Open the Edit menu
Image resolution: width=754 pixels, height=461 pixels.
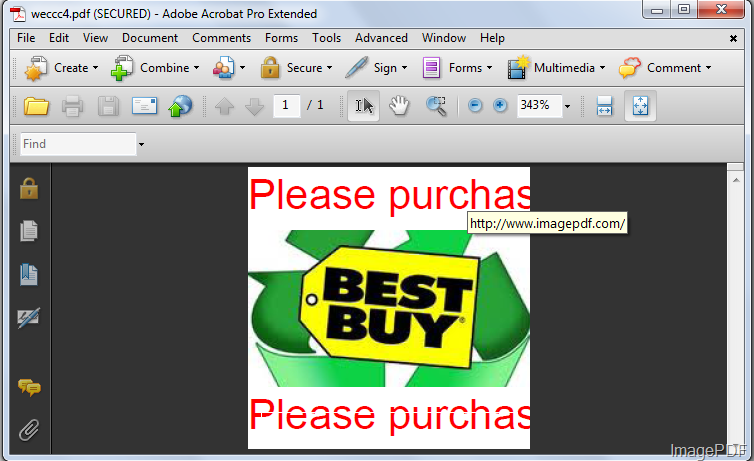pos(59,38)
